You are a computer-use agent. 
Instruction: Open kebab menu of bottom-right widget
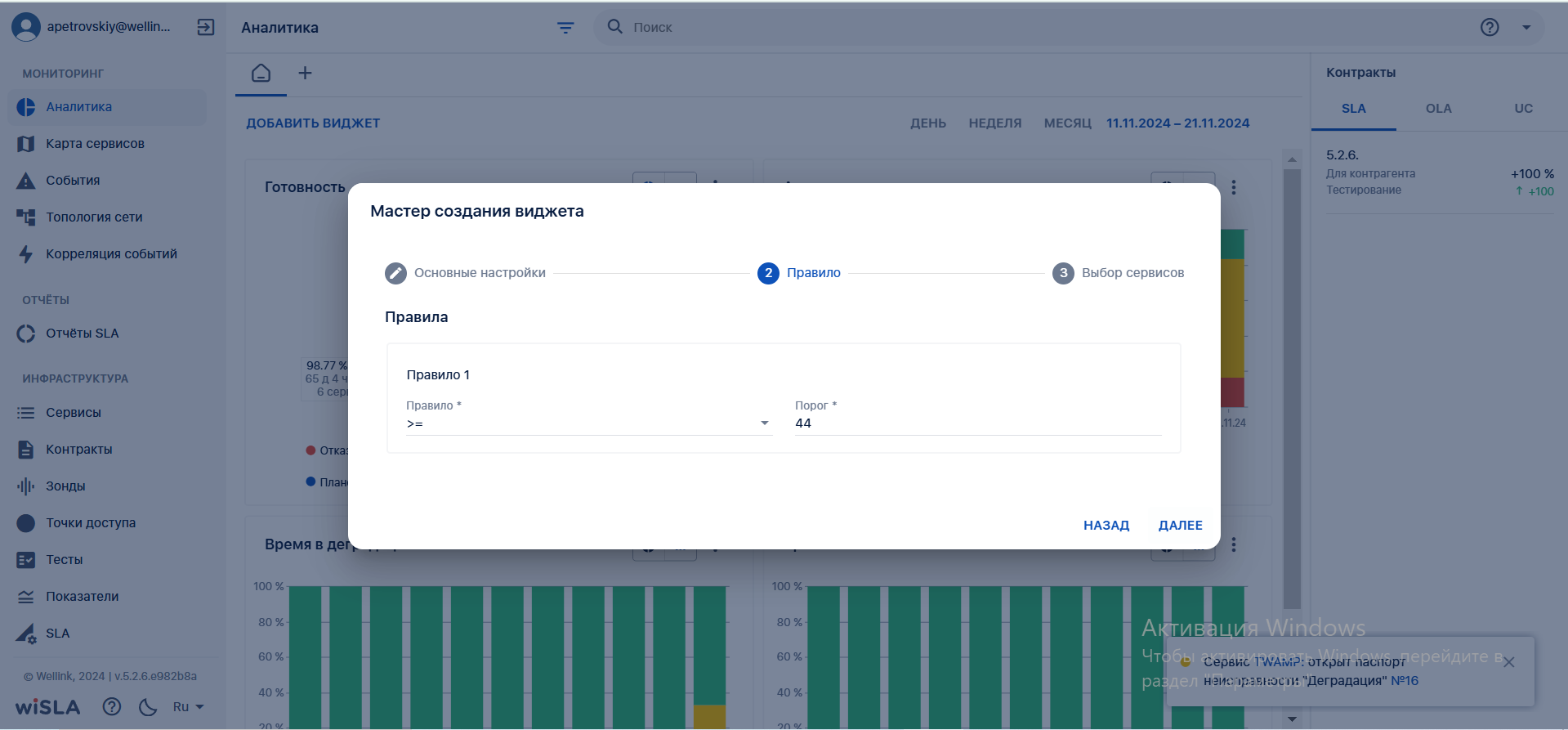[1234, 544]
